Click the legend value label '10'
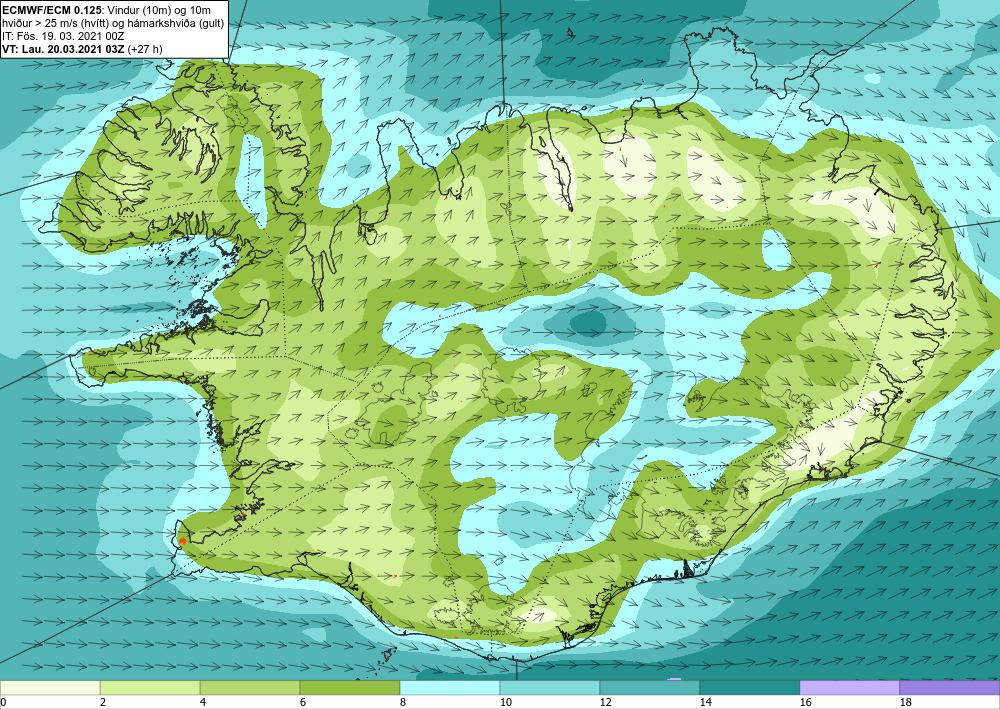 click(x=506, y=702)
